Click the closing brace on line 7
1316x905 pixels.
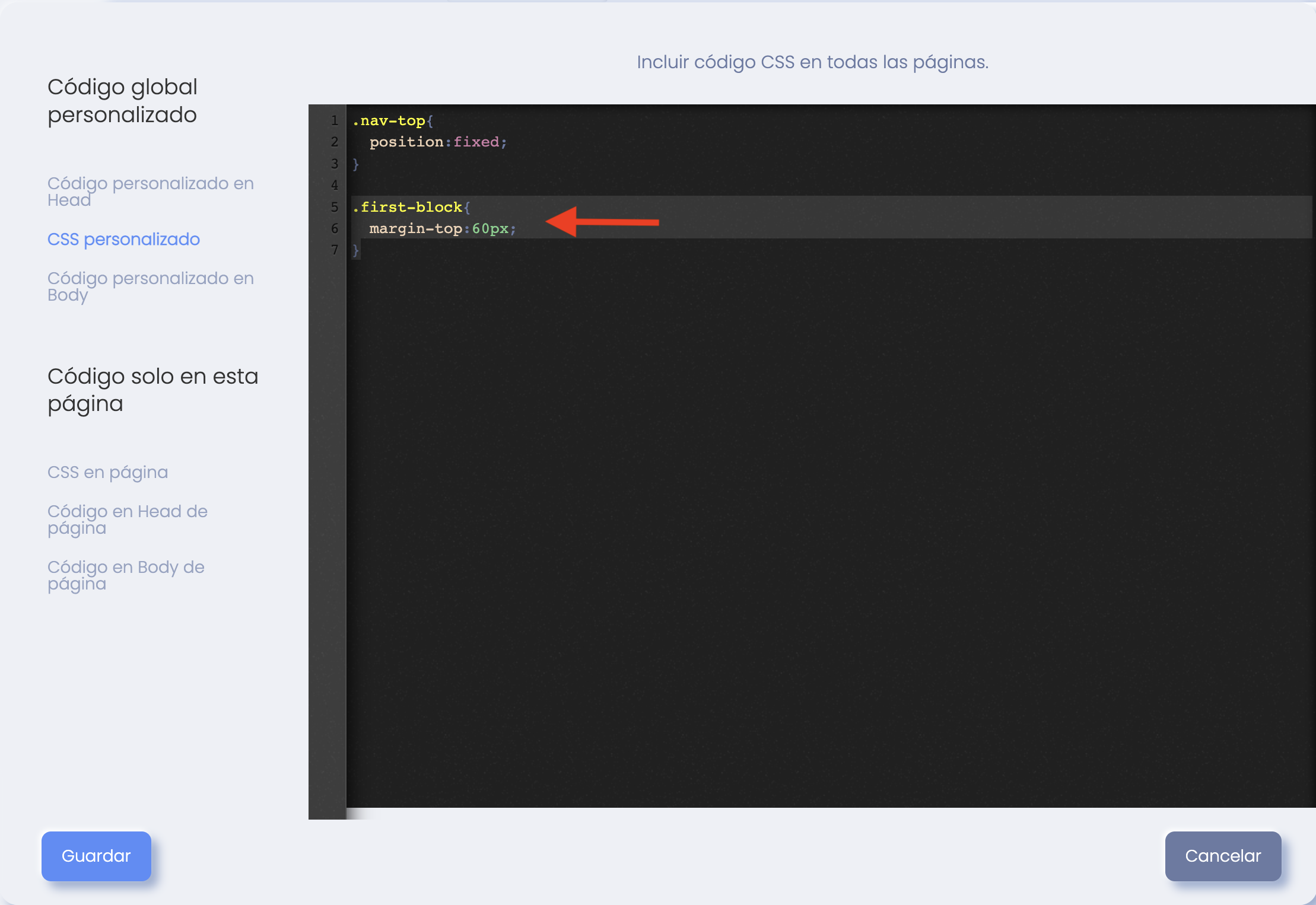[x=355, y=250]
